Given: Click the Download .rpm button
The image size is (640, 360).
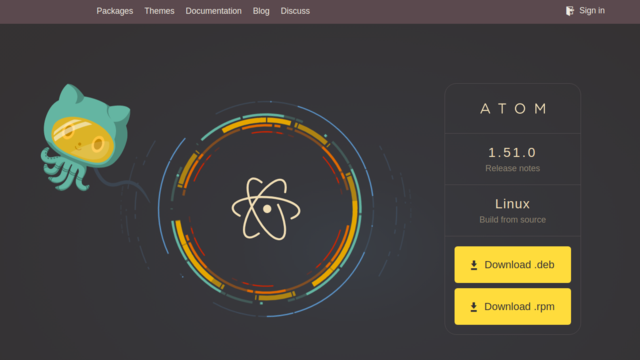Looking at the screenshot, I should point(513,307).
